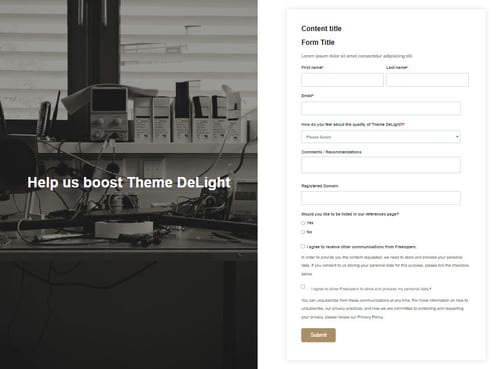Click the Submit button
Screen dimensions: 500x369
(318, 335)
